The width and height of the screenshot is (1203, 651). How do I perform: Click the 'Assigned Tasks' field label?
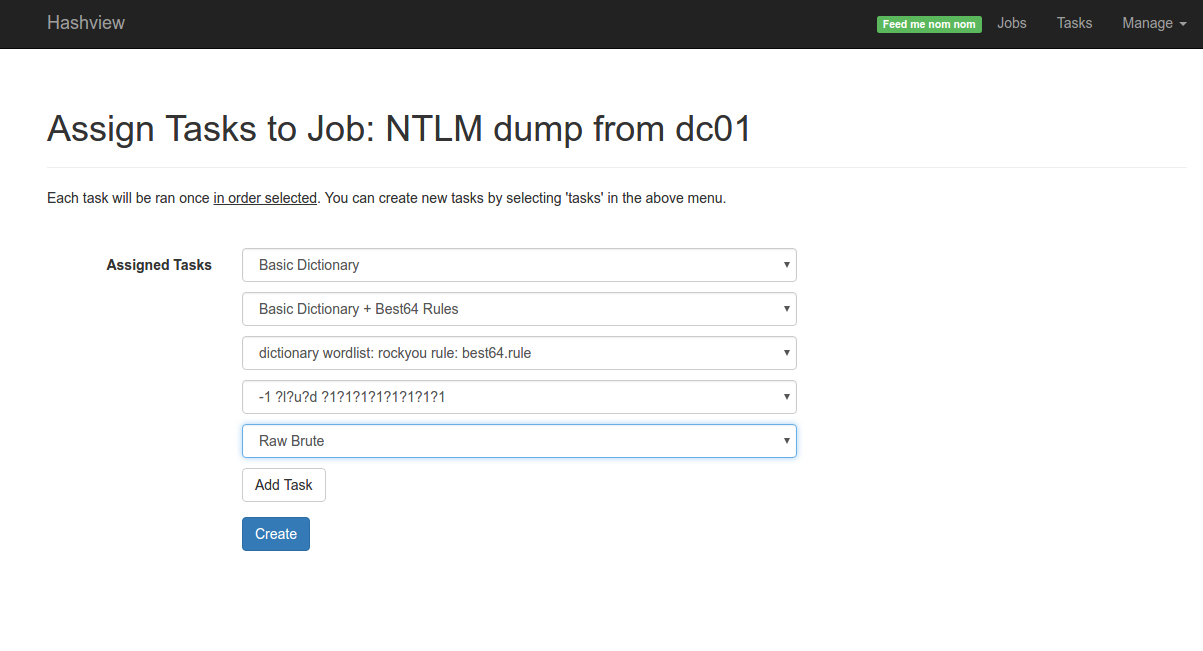pos(159,265)
